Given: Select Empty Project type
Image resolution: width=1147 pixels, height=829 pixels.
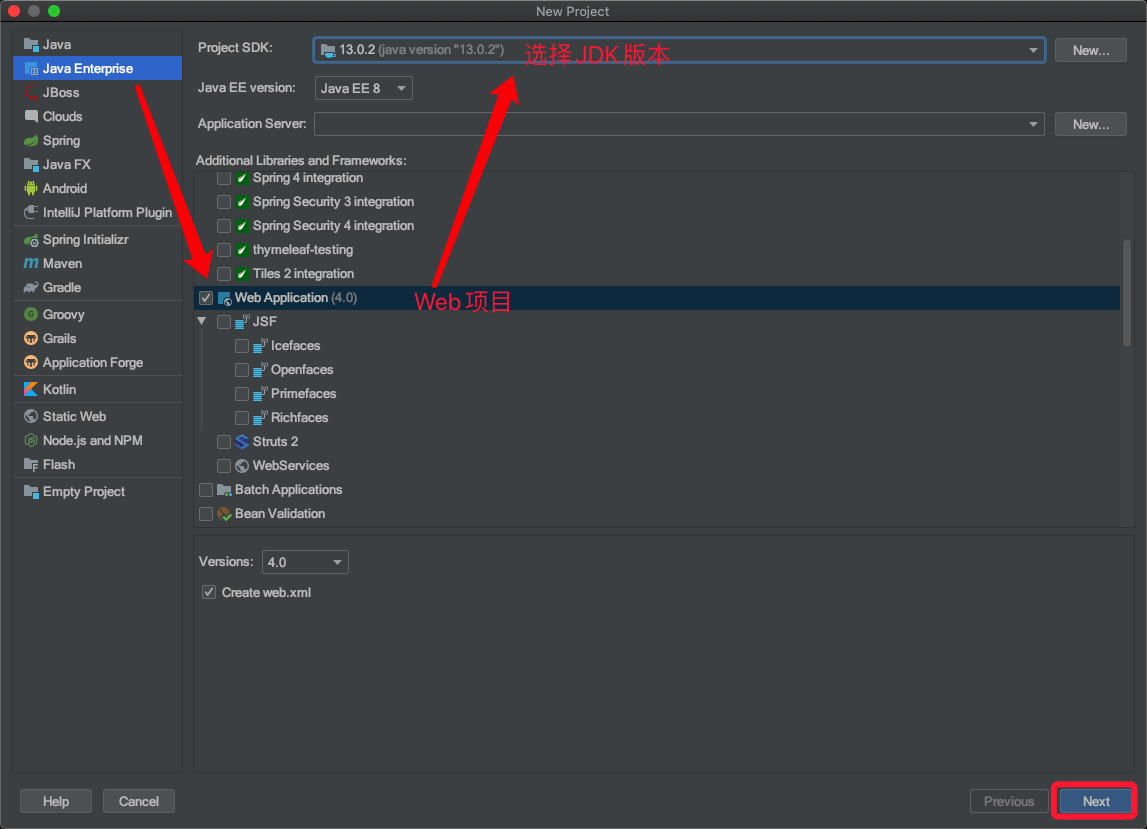Looking at the screenshot, I should (x=97, y=492).
